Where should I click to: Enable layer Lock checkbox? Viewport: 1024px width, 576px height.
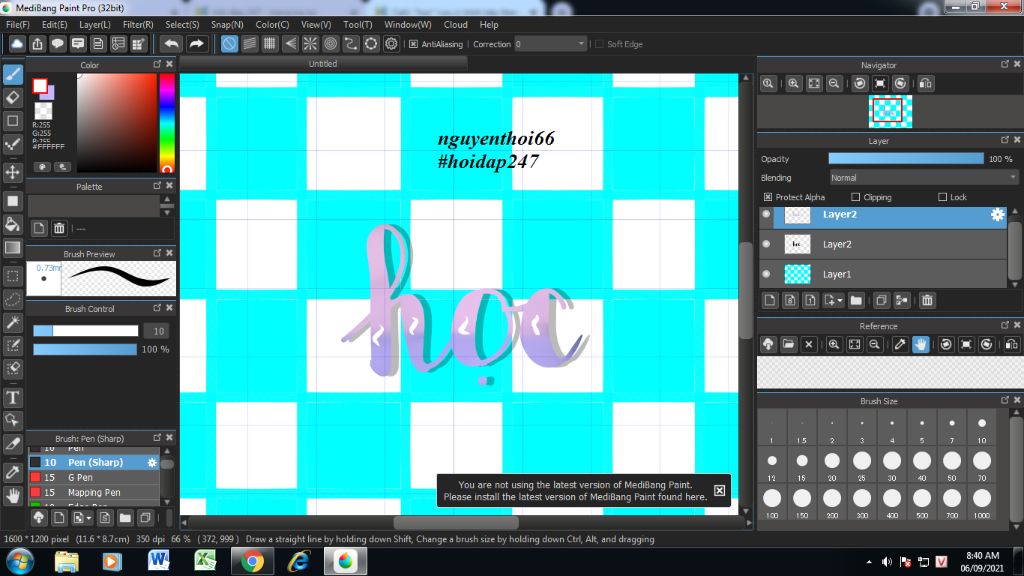coord(942,197)
